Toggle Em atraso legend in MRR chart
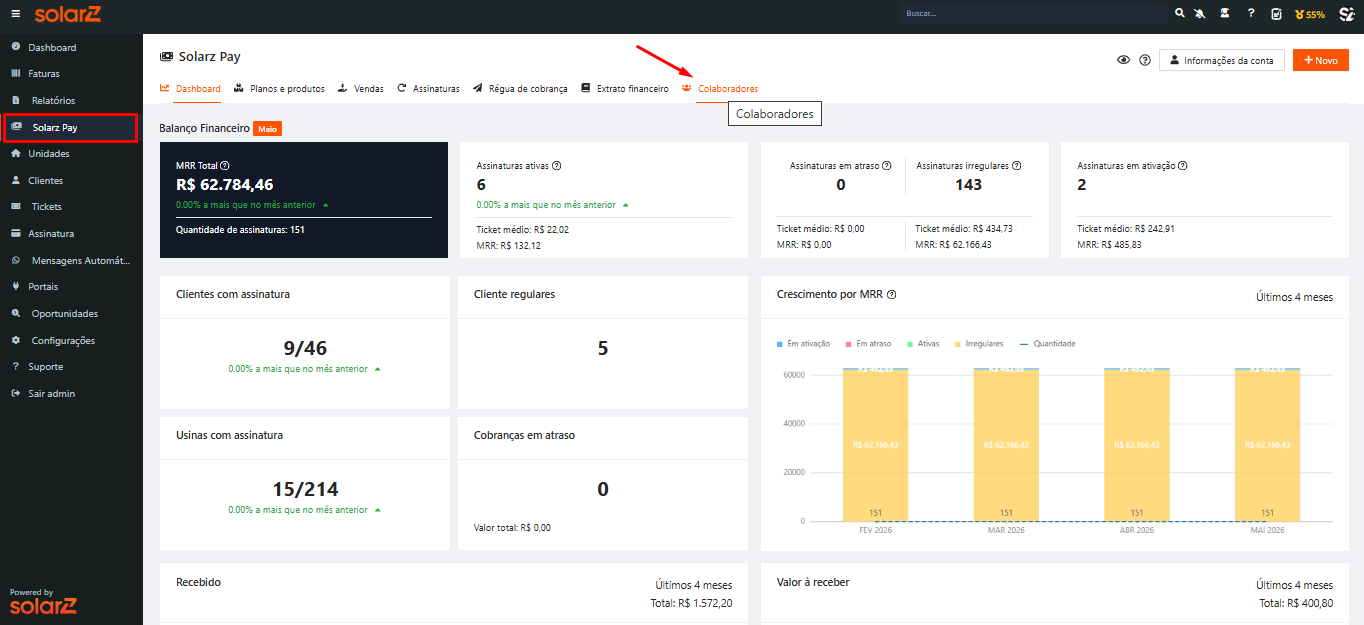The height and width of the screenshot is (625, 1364). coord(868,344)
